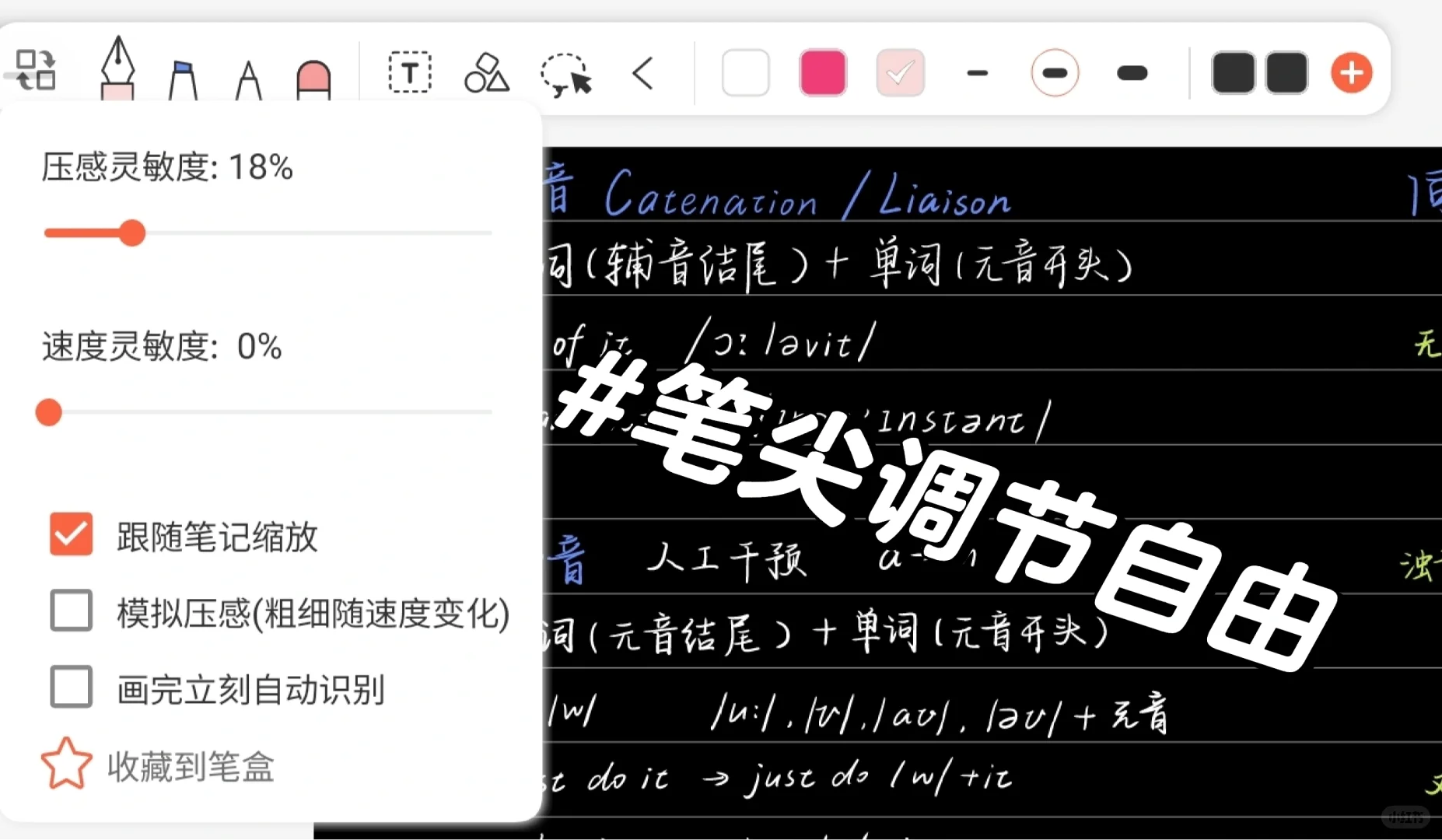The width and height of the screenshot is (1442, 840).
Task: Enable 模拟压感 simulated pressure option
Action: click(x=71, y=611)
